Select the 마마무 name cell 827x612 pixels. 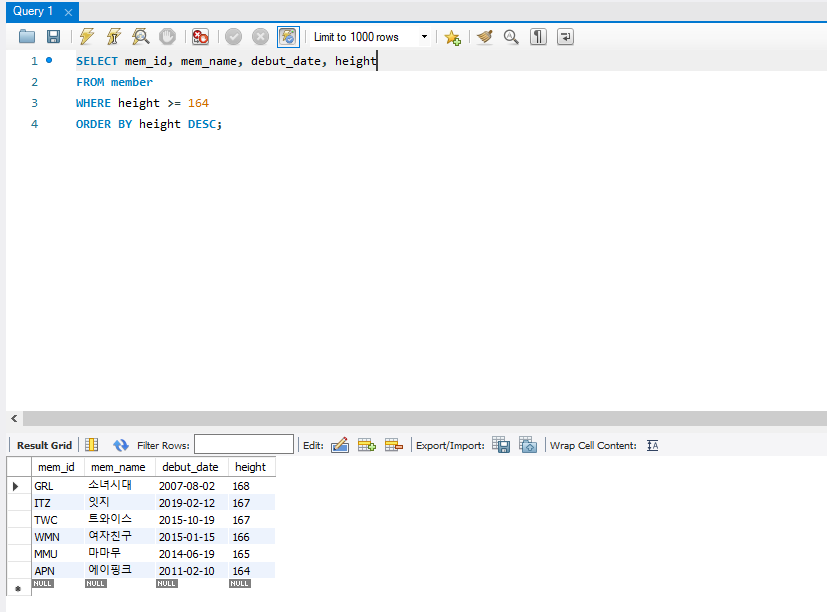(x=120, y=553)
